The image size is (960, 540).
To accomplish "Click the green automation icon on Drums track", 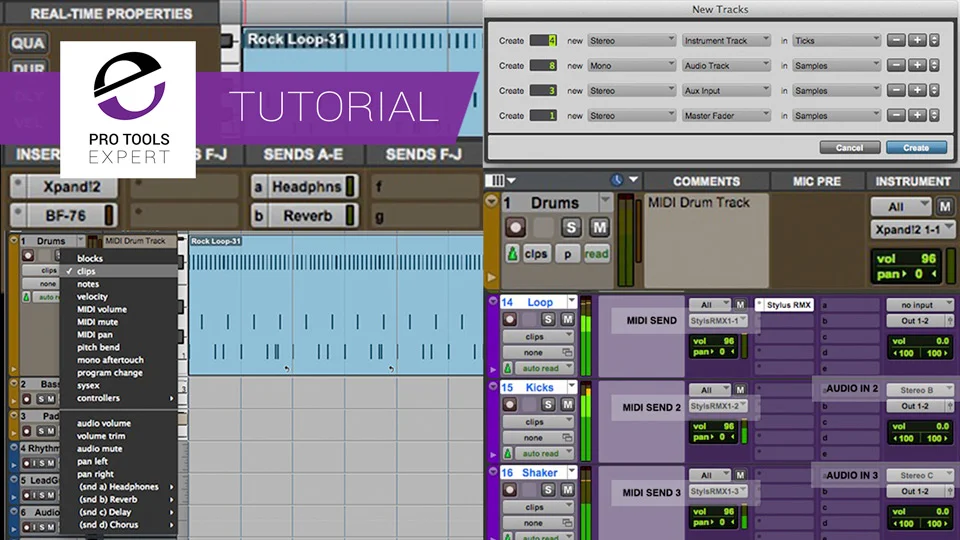I will point(512,254).
